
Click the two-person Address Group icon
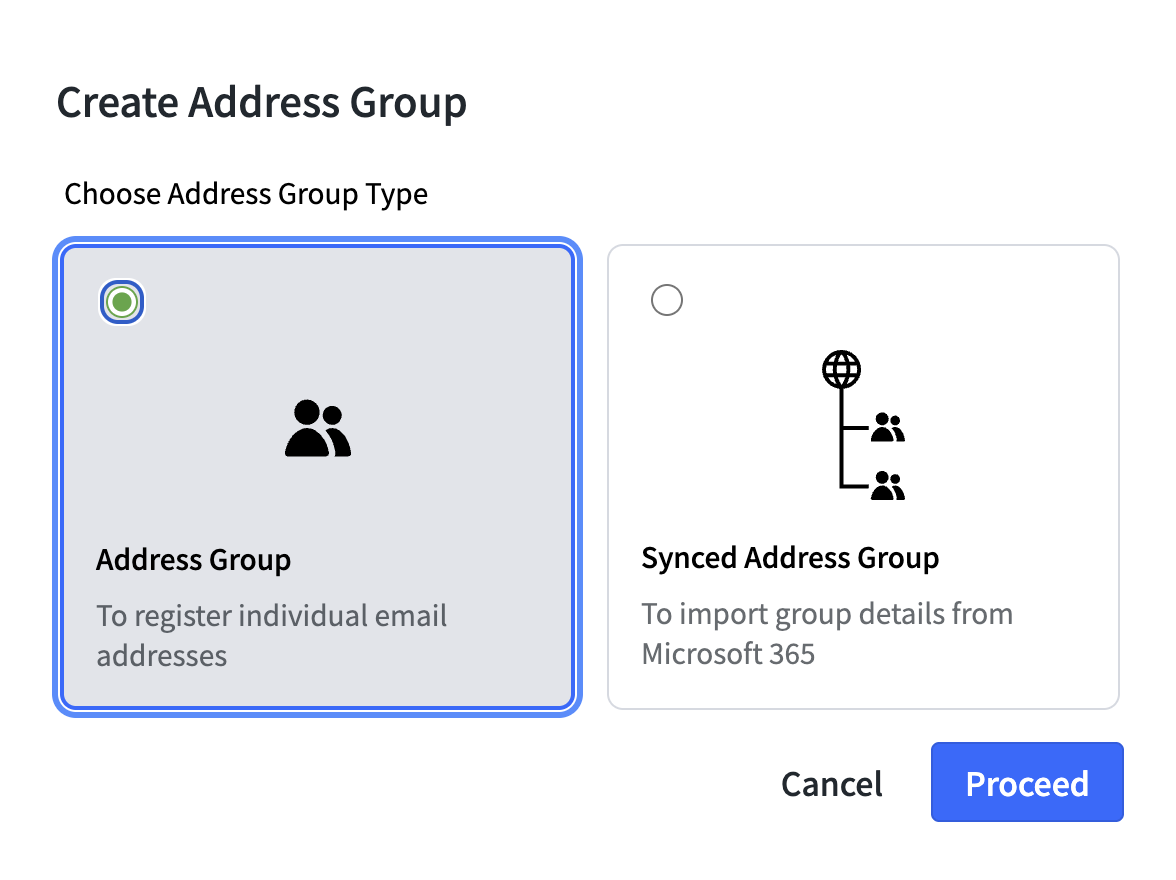coord(318,428)
